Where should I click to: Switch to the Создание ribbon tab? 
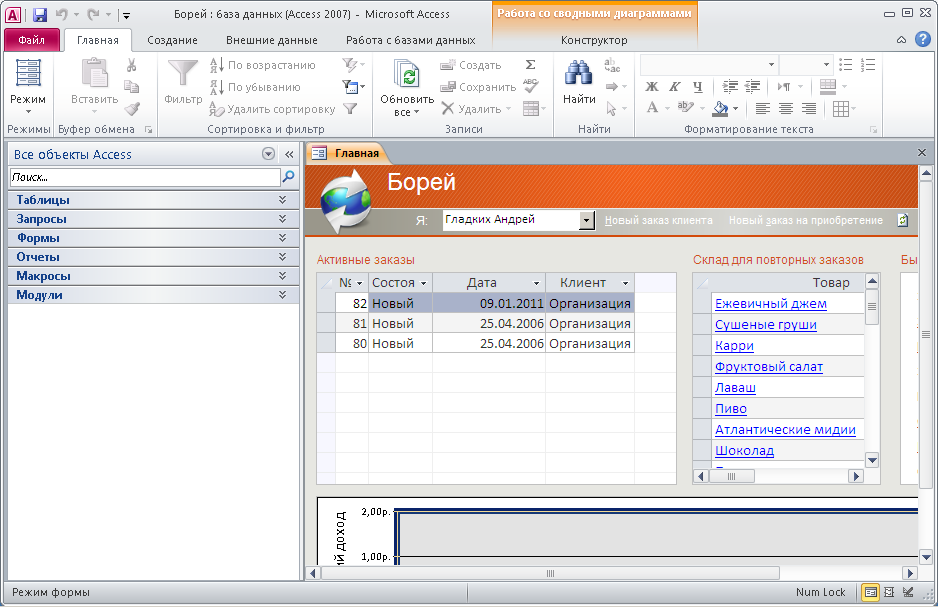pos(172,40)
